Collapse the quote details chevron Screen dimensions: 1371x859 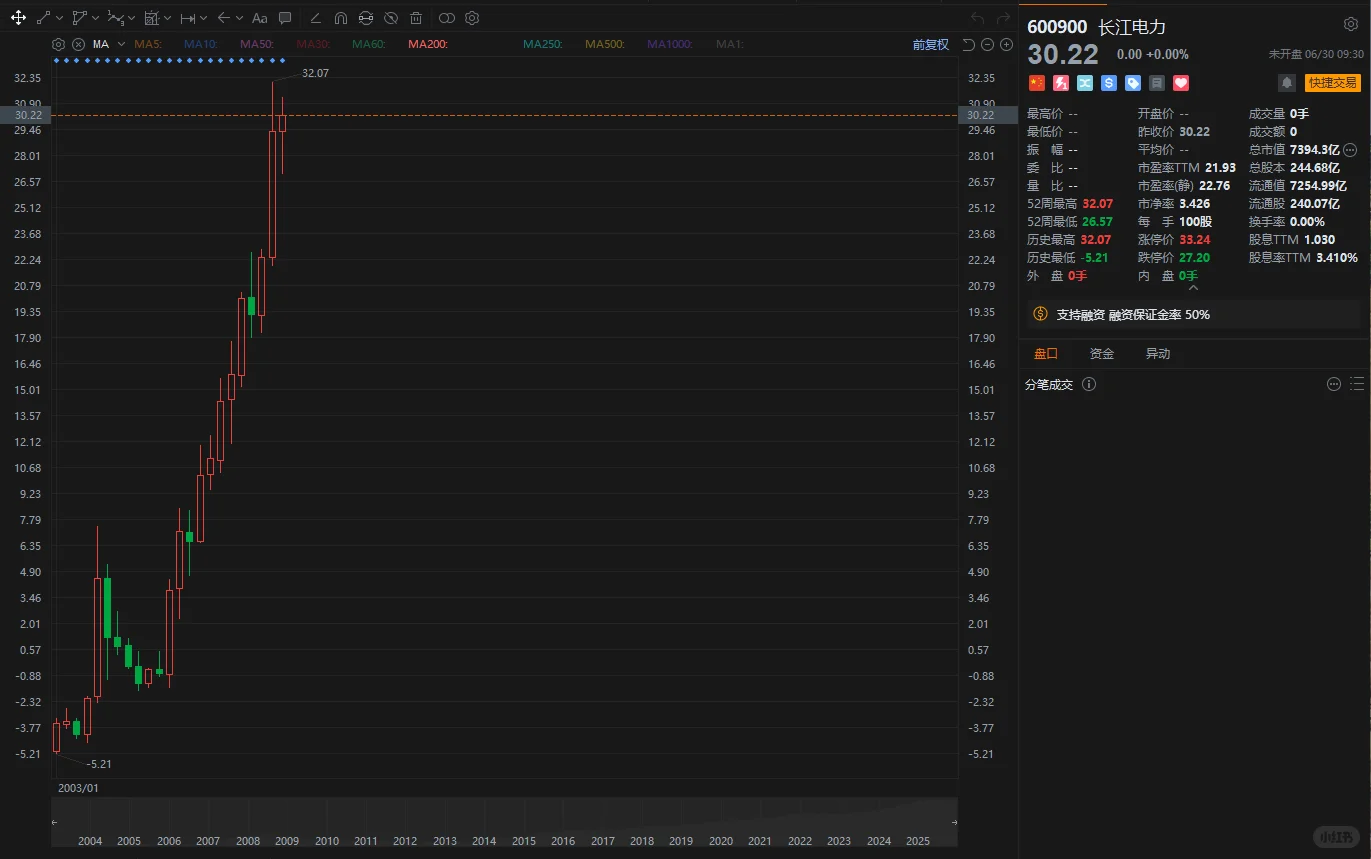(x=1193, y=286)
